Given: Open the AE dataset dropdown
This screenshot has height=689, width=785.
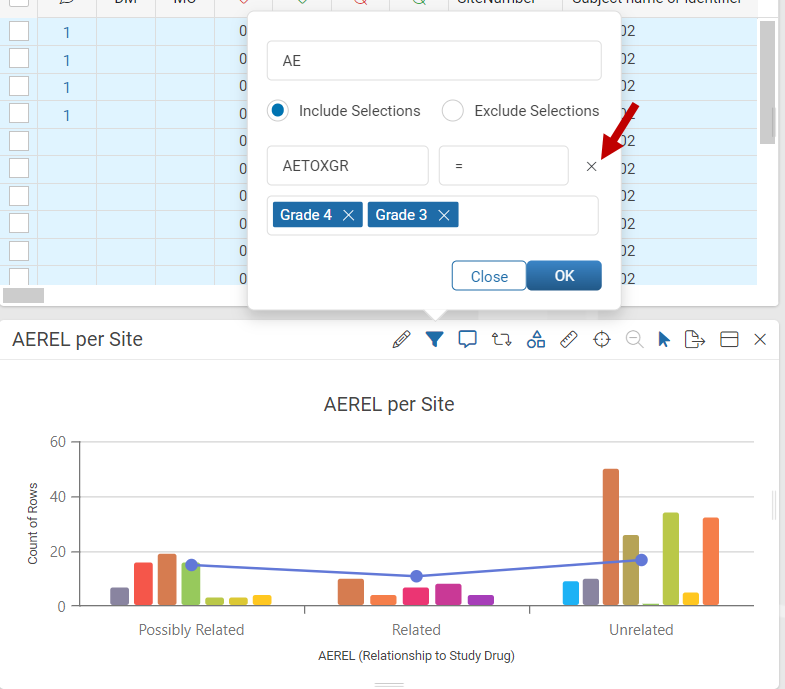Looking at the screenshot, I should (434, 61).
